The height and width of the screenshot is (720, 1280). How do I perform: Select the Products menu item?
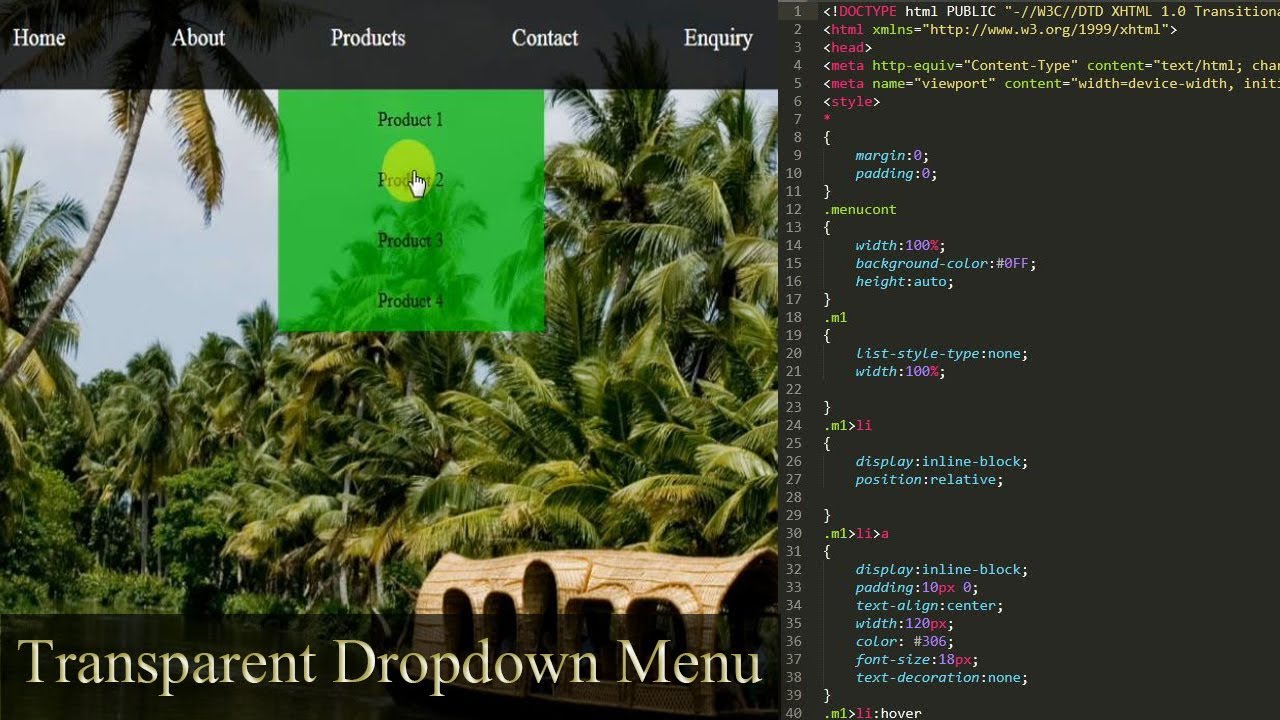click(x=368, y=38)
